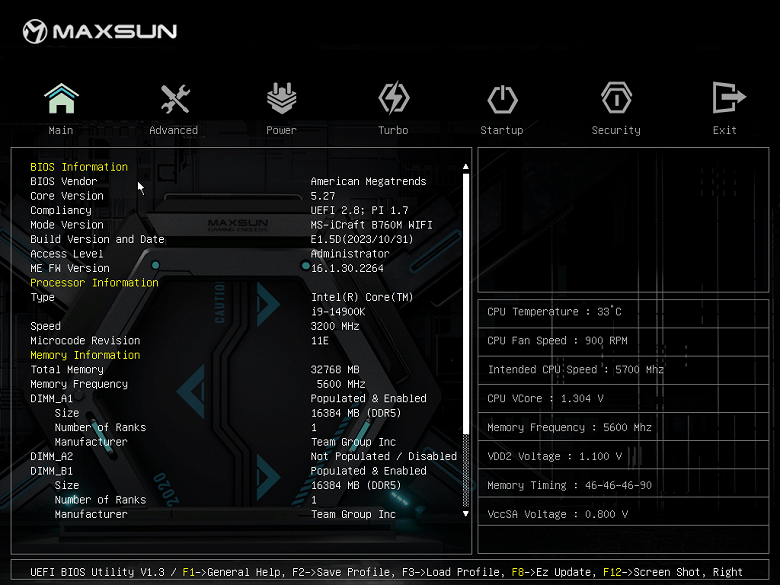Click the Core Version label
Image resolution: width=780 pixels, height=585 pixels.
click(x=67, y=196)
